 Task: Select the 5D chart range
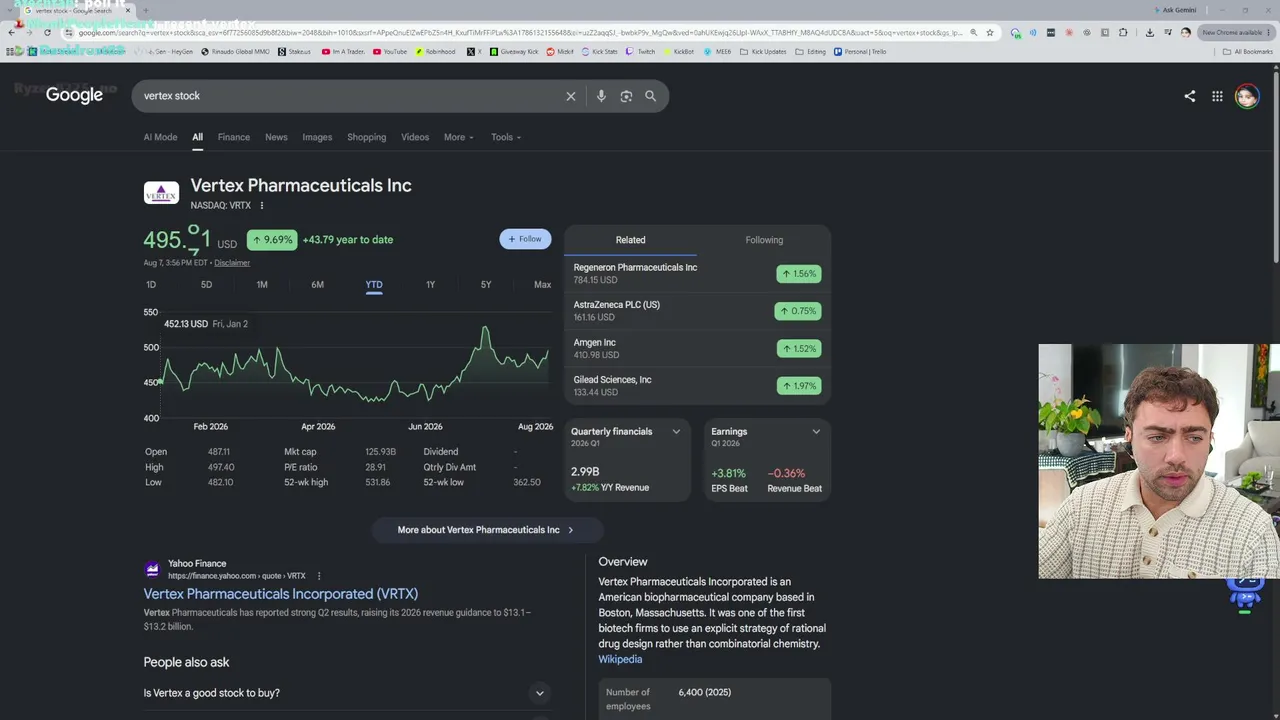(206, 285)
